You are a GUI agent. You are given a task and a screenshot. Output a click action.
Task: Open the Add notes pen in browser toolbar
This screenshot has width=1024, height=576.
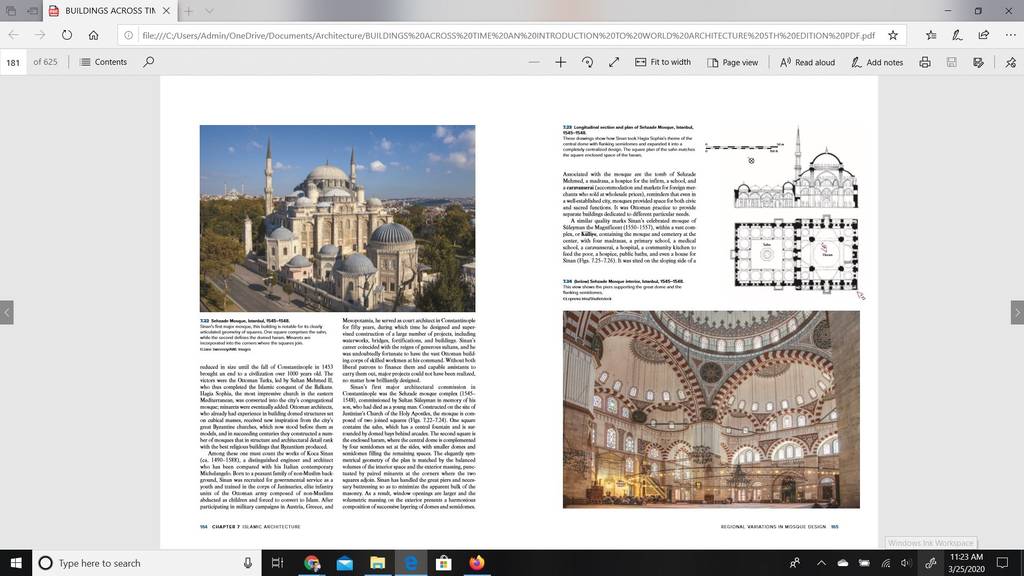click(957, 35)
